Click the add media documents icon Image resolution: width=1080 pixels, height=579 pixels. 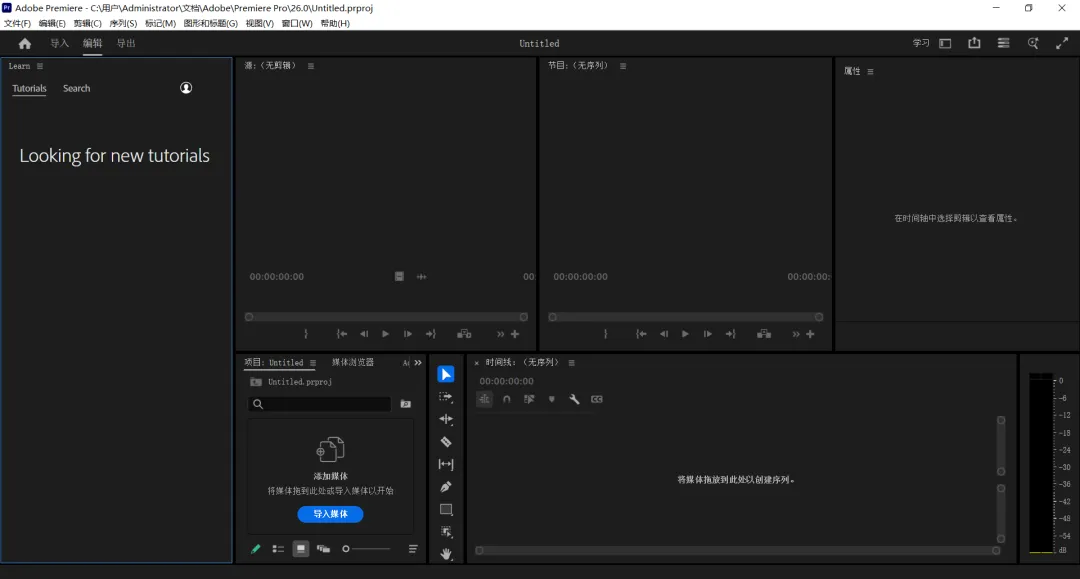(330, 450)
